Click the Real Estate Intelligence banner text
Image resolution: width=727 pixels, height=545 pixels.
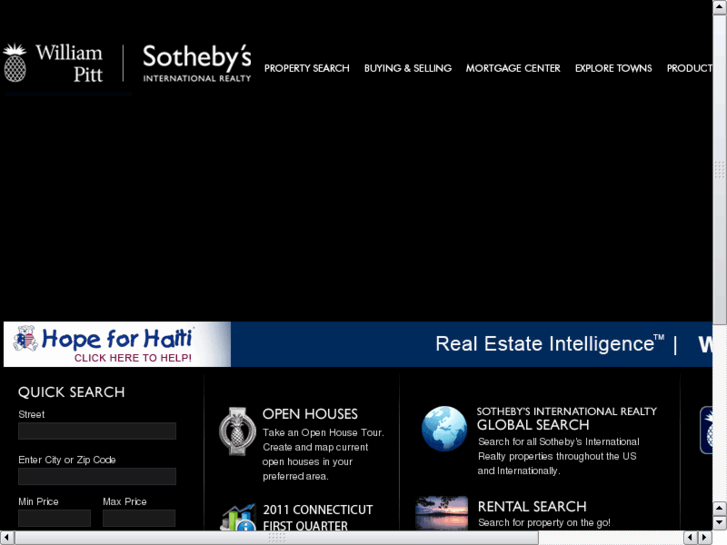click(x=550, y=344)
